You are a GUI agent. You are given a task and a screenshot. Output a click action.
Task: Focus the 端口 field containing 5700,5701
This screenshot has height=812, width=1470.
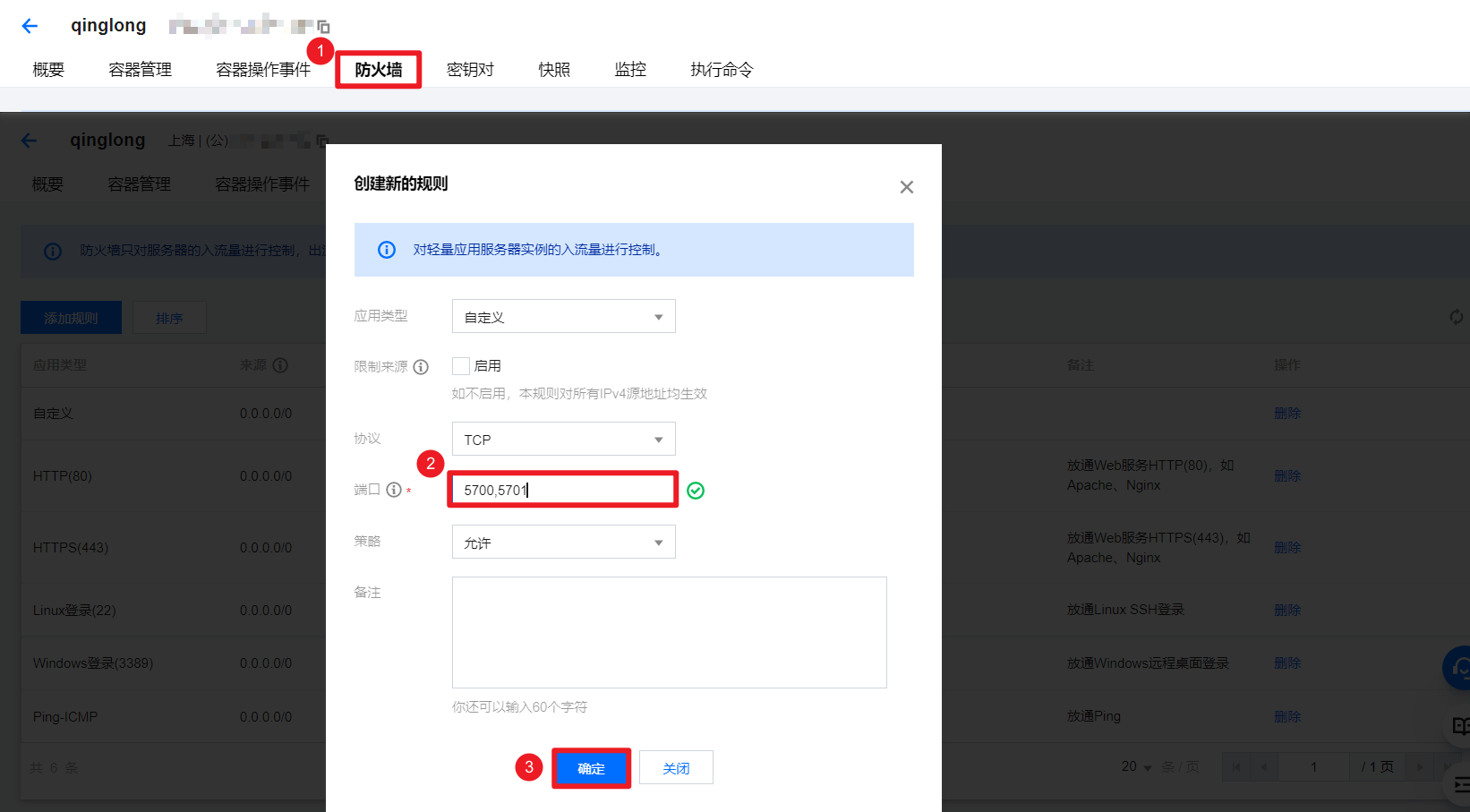pos(563,490)
